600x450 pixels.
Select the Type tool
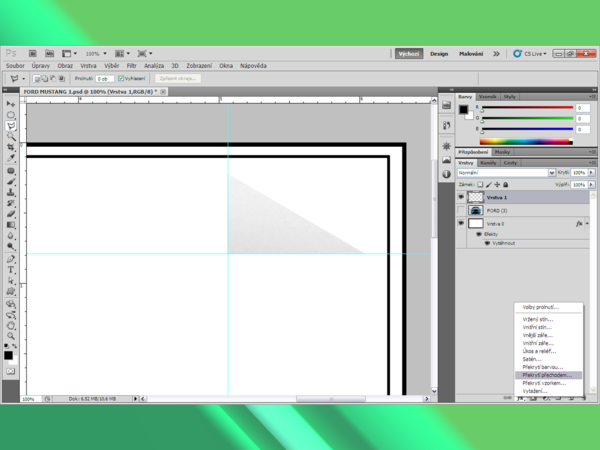click(x=11, y=269)
